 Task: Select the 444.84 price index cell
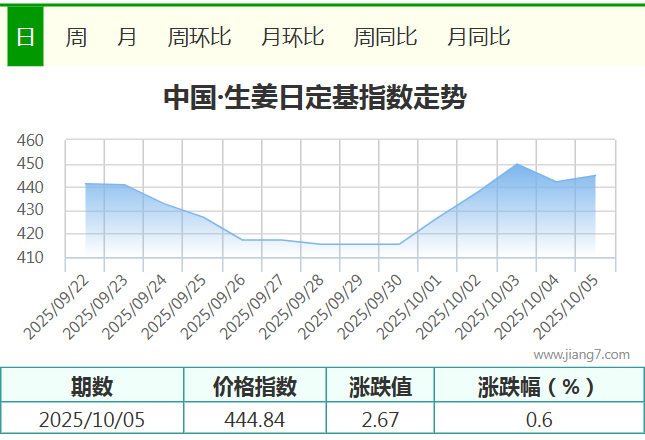click(x=255, y=419)
